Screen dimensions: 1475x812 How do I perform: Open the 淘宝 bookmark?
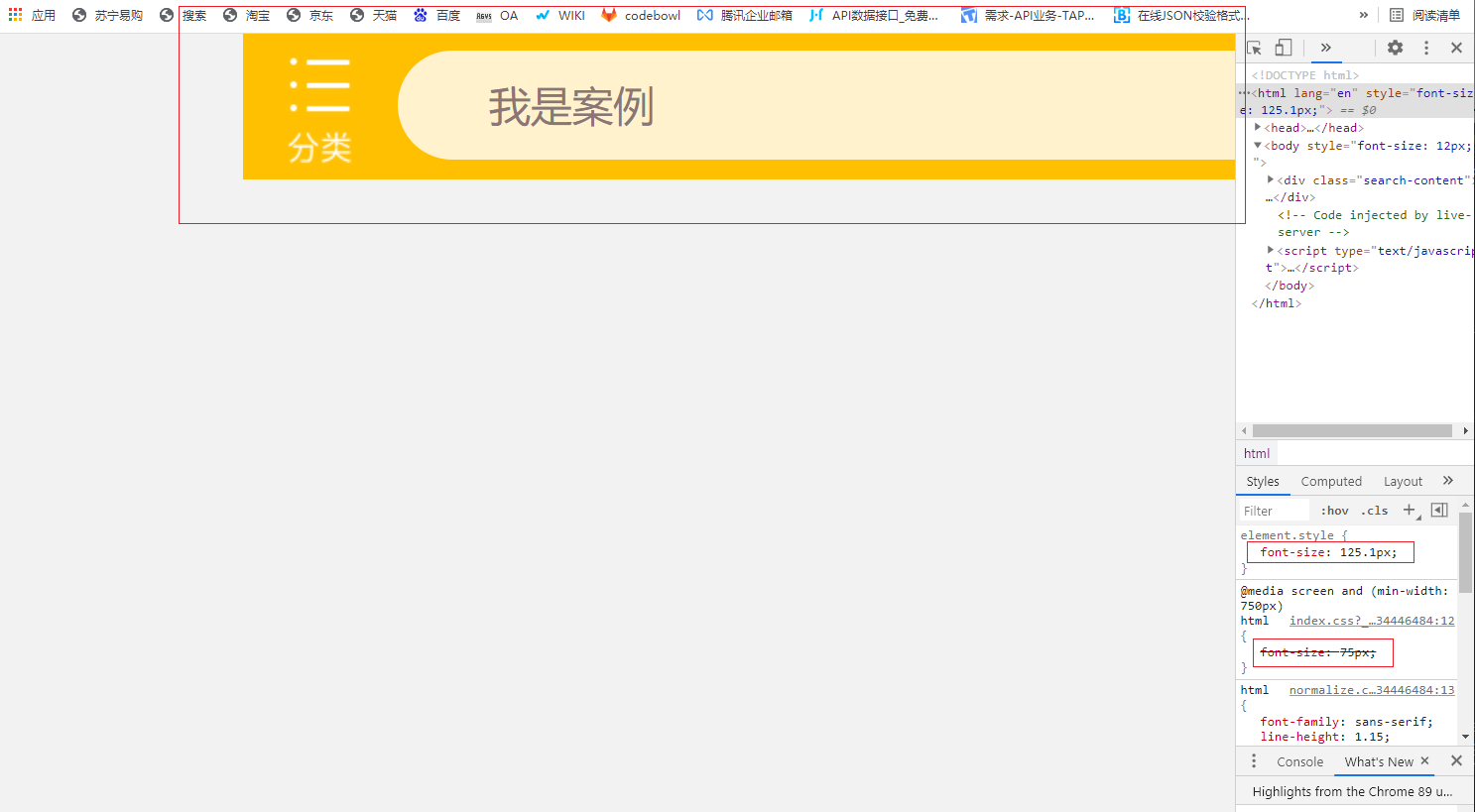[x=246, y=15]
